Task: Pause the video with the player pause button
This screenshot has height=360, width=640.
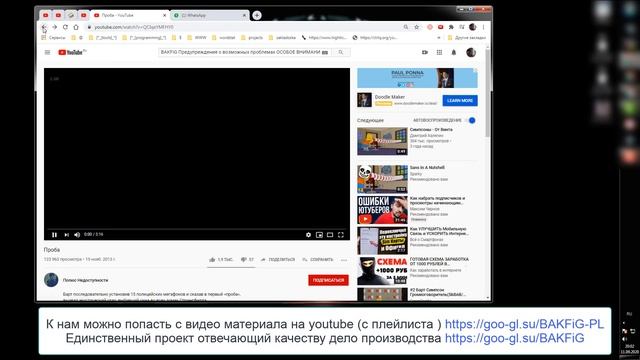Action: 54,235
